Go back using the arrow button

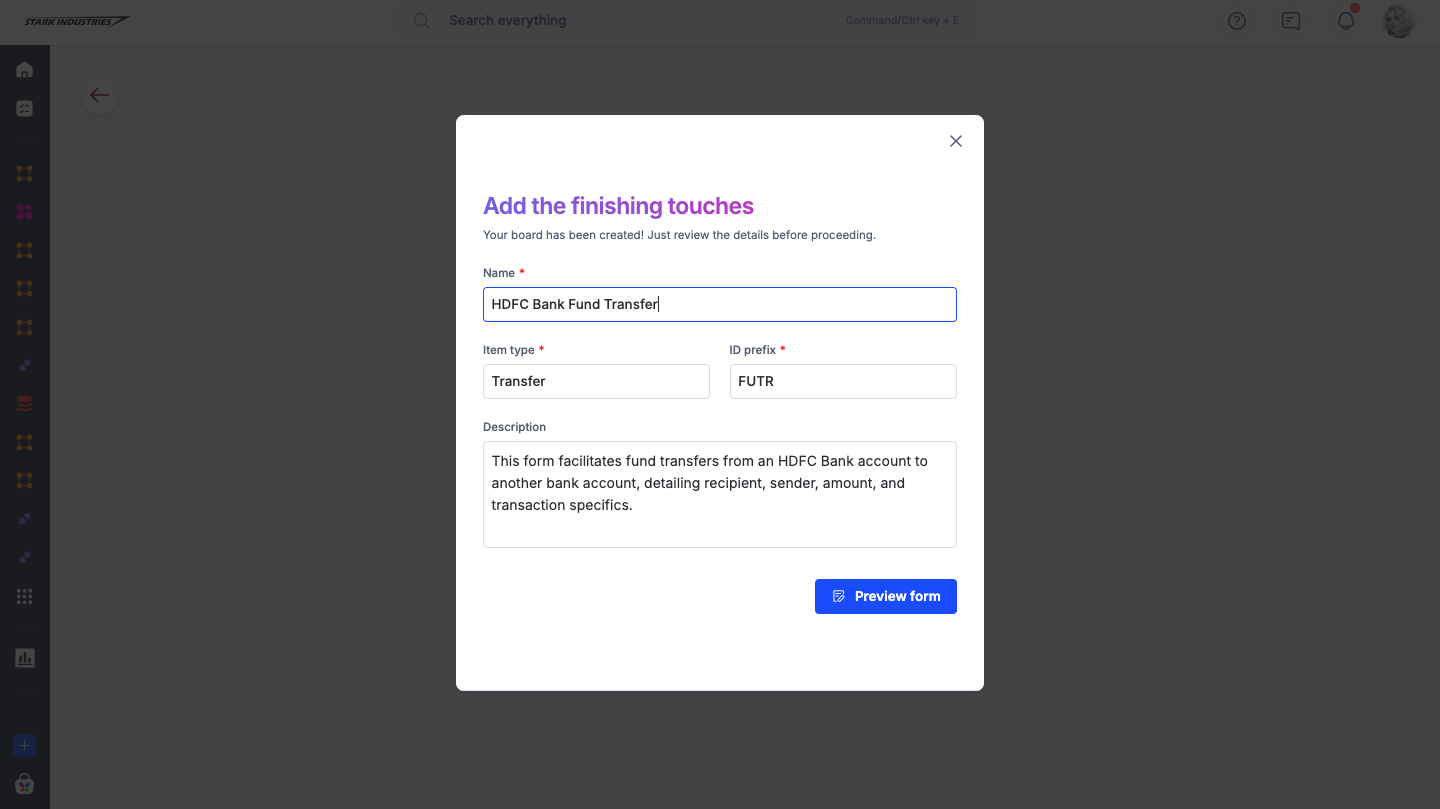[99, 95]
